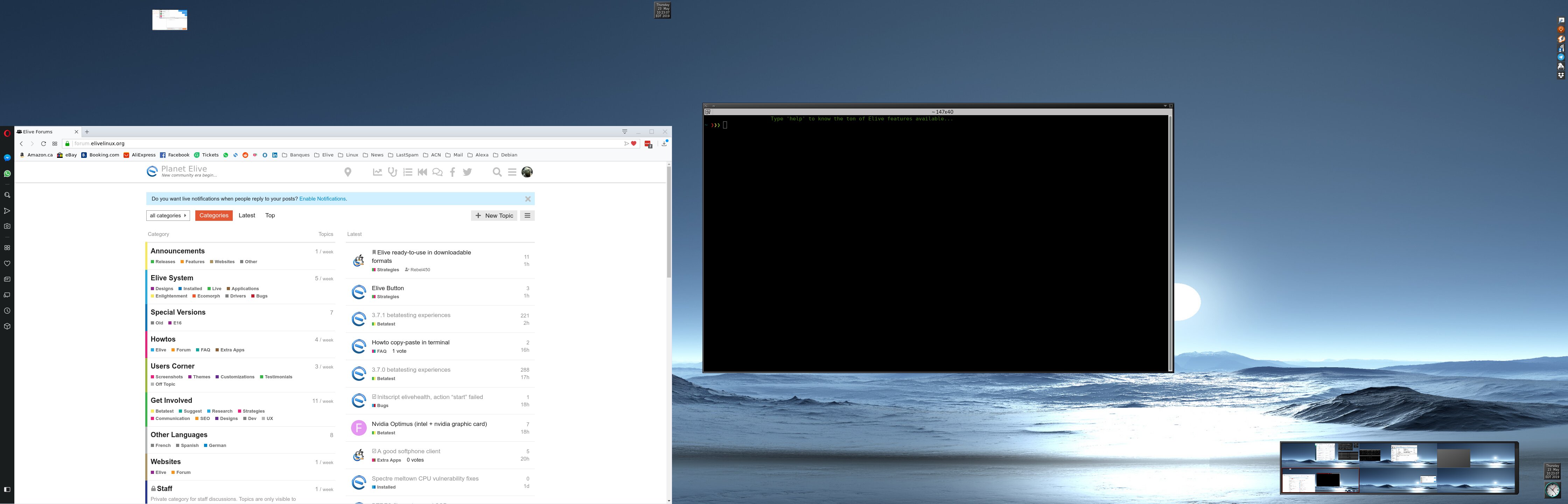Click the LastPass extension icon
Image resolution: width=1568 pixels, height=504 pixels.
point(648,144)
